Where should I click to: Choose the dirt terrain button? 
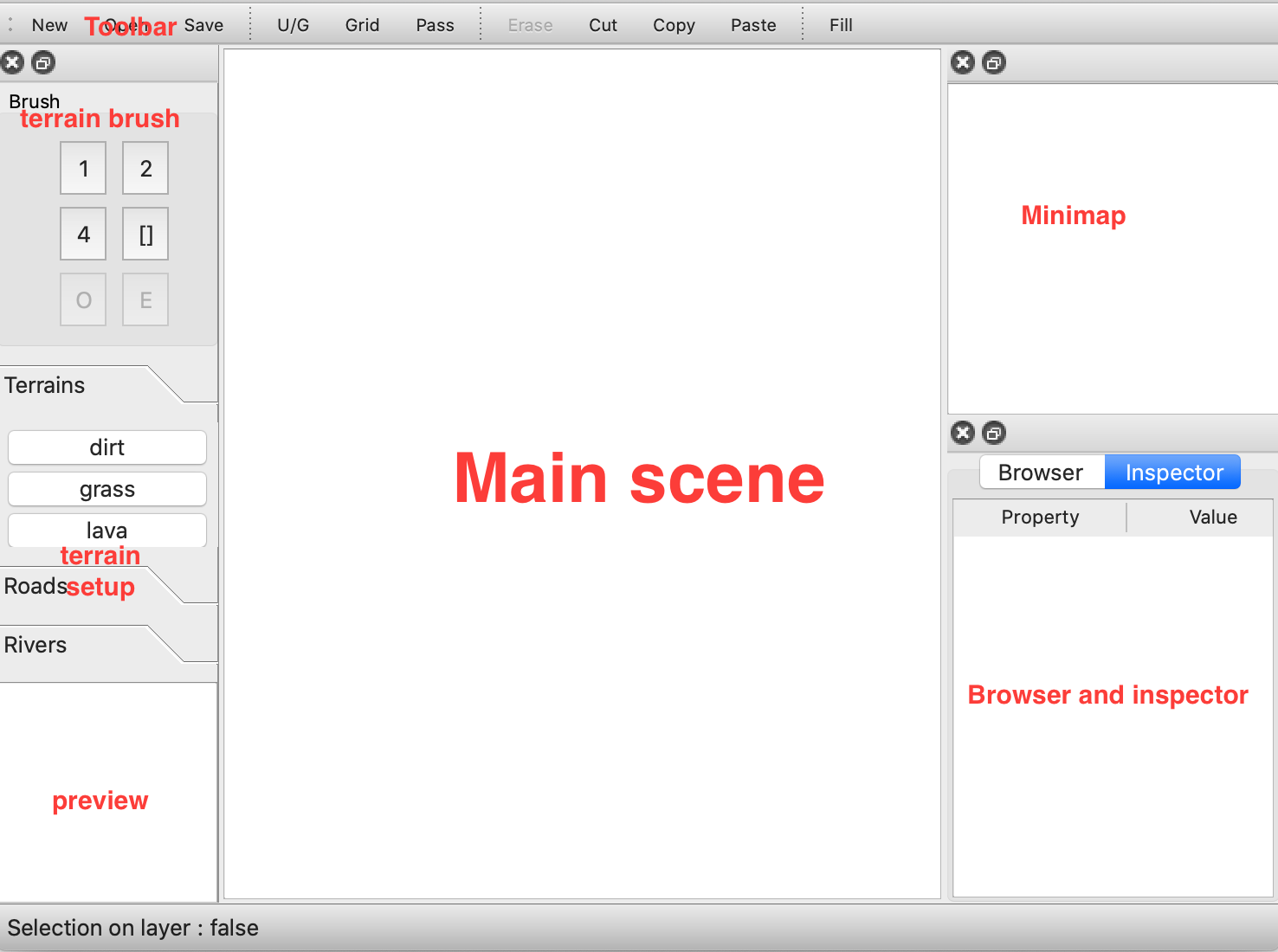click(107, 447)
